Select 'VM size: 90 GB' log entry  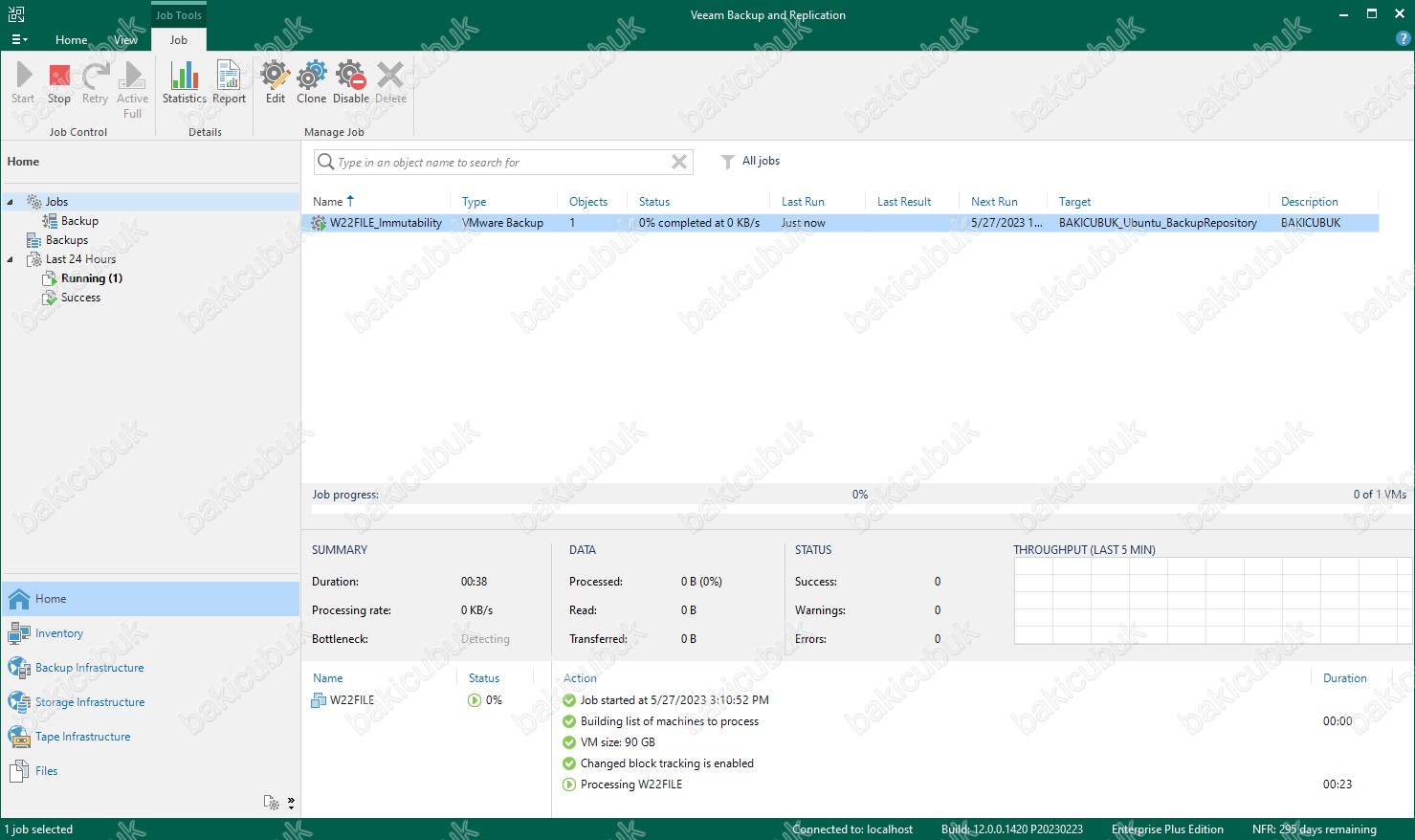coord(617,742)
